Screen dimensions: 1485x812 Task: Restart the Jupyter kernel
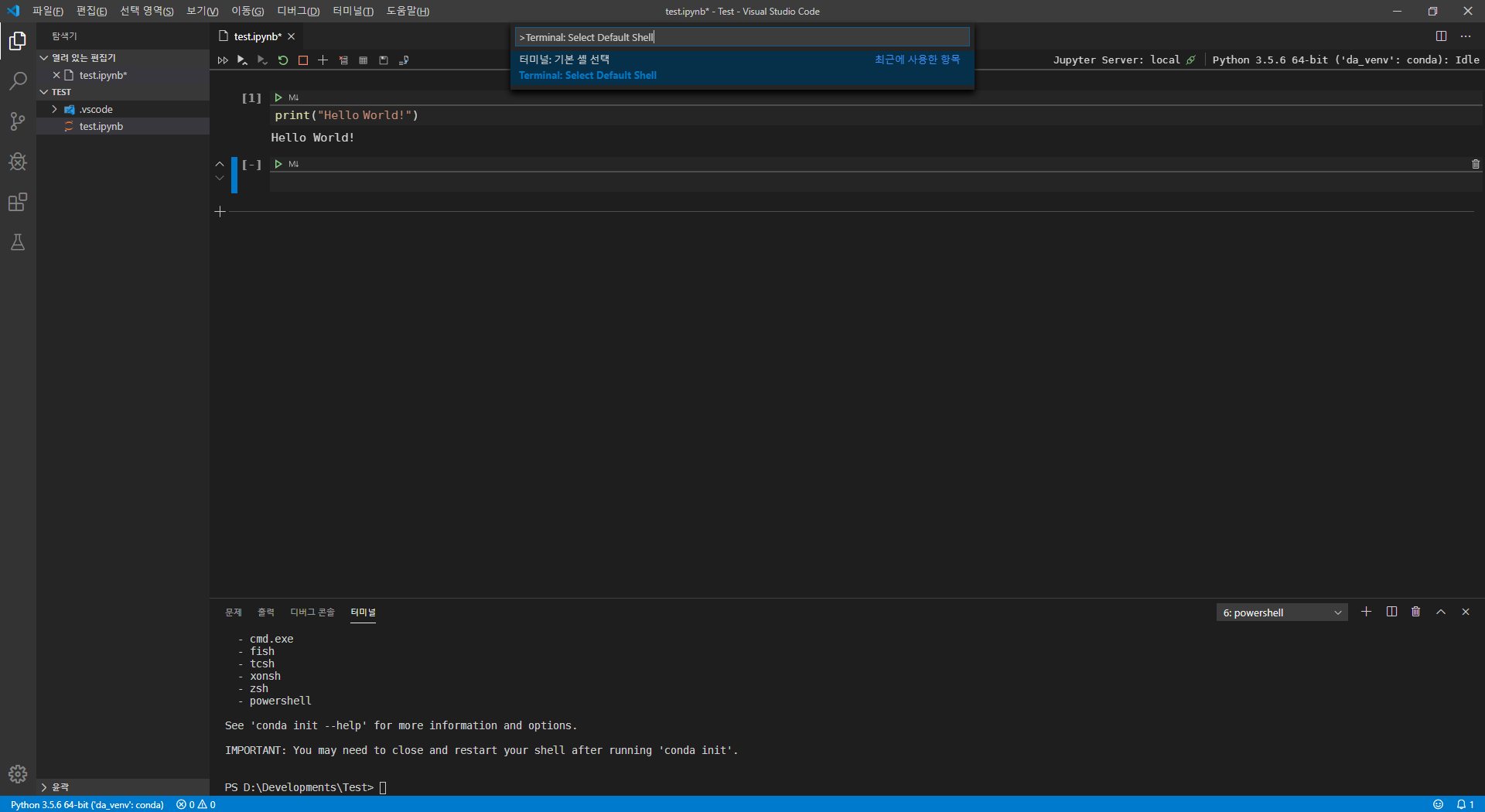[283, 60]
